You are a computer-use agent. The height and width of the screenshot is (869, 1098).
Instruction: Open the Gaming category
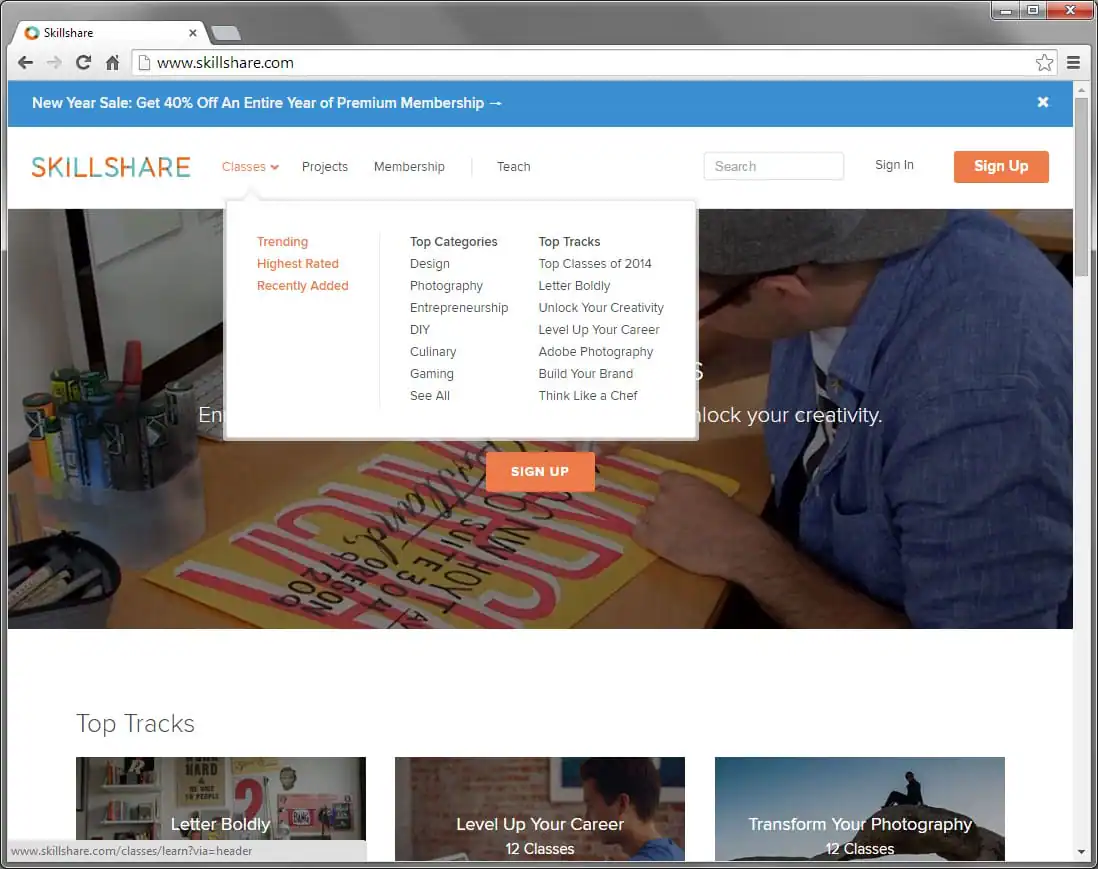click(431, 374)
